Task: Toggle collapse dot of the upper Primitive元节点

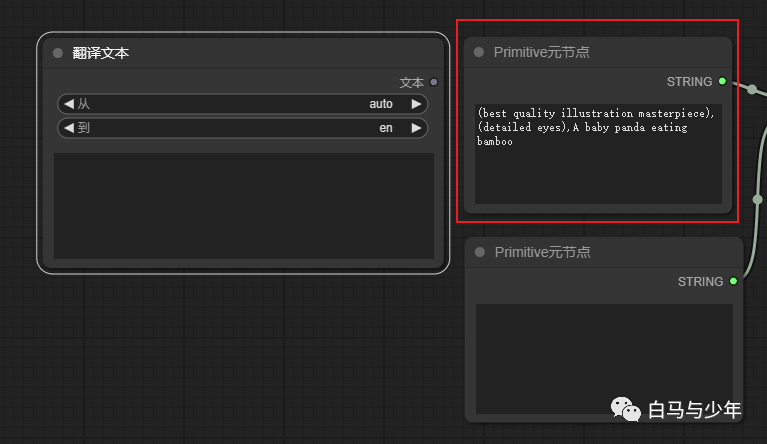Action: tap(479, 52)
